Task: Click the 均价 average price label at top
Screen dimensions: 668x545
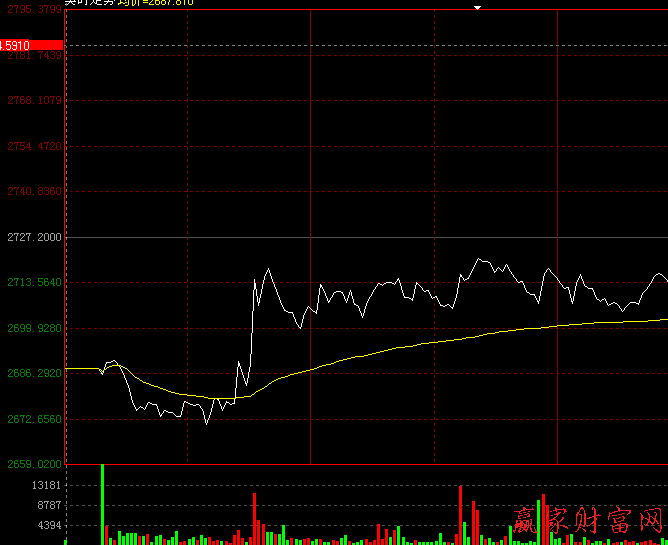Action: click(x=155, y=3)
